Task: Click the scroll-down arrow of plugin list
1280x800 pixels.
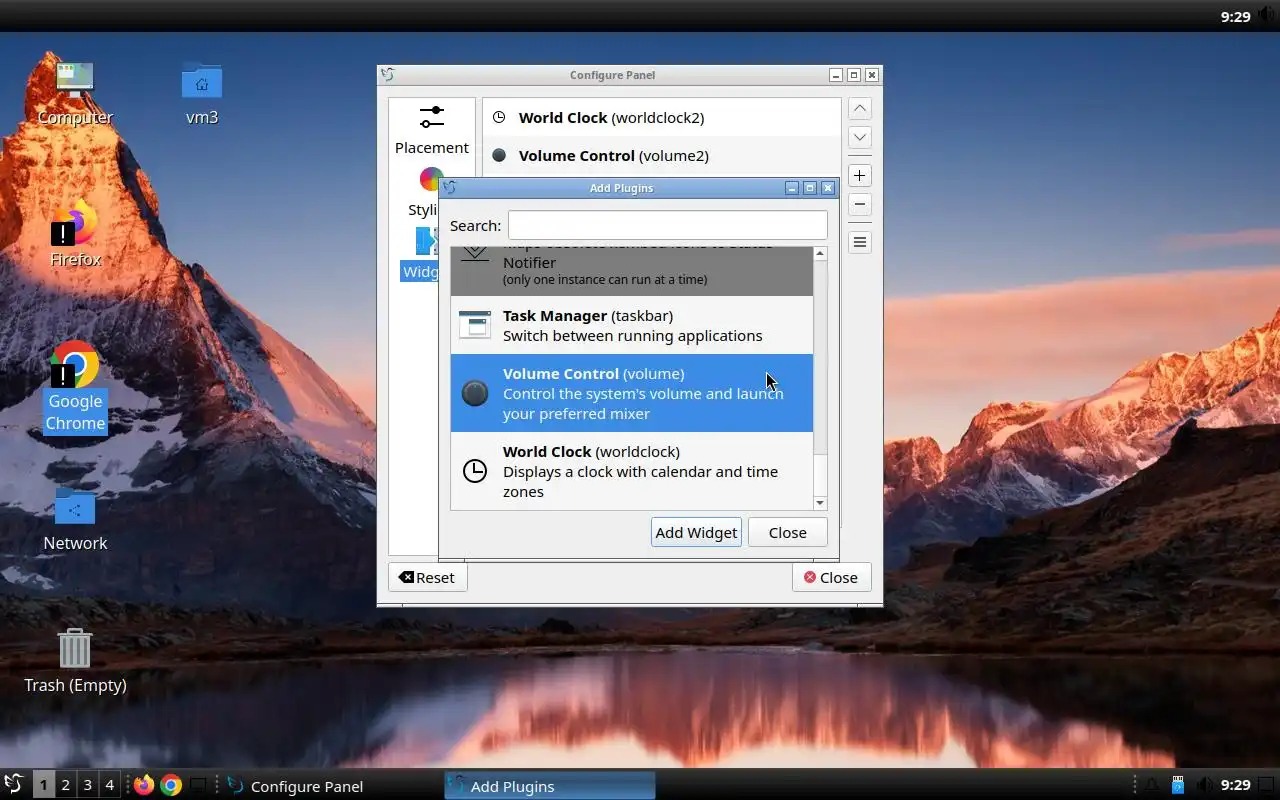Action: coord(820,503)
